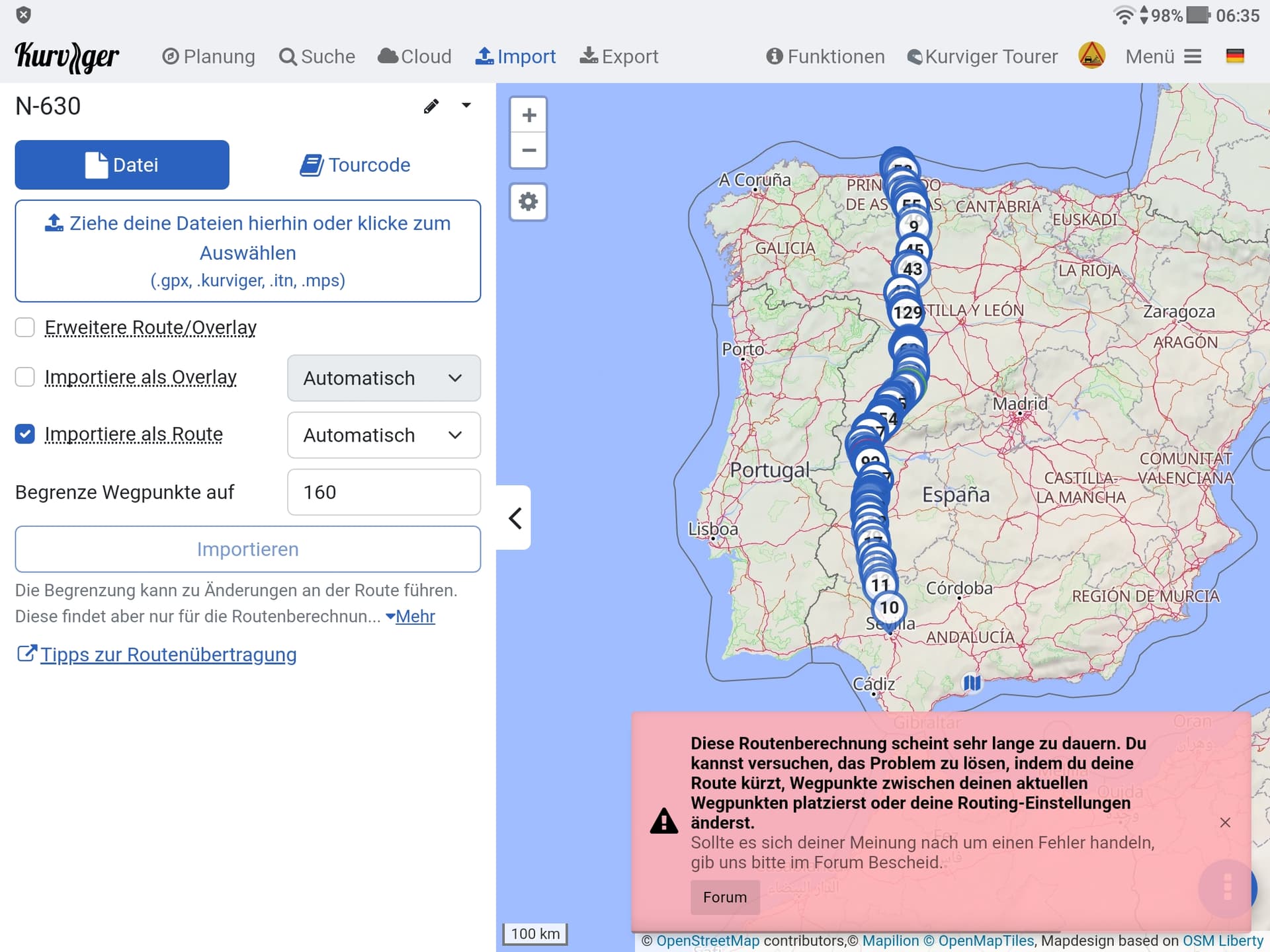The height and width of the screenshot is (952, 1270).
Task: Click the pencil edit icon next to N-630
Action: [x=431, y=106]
